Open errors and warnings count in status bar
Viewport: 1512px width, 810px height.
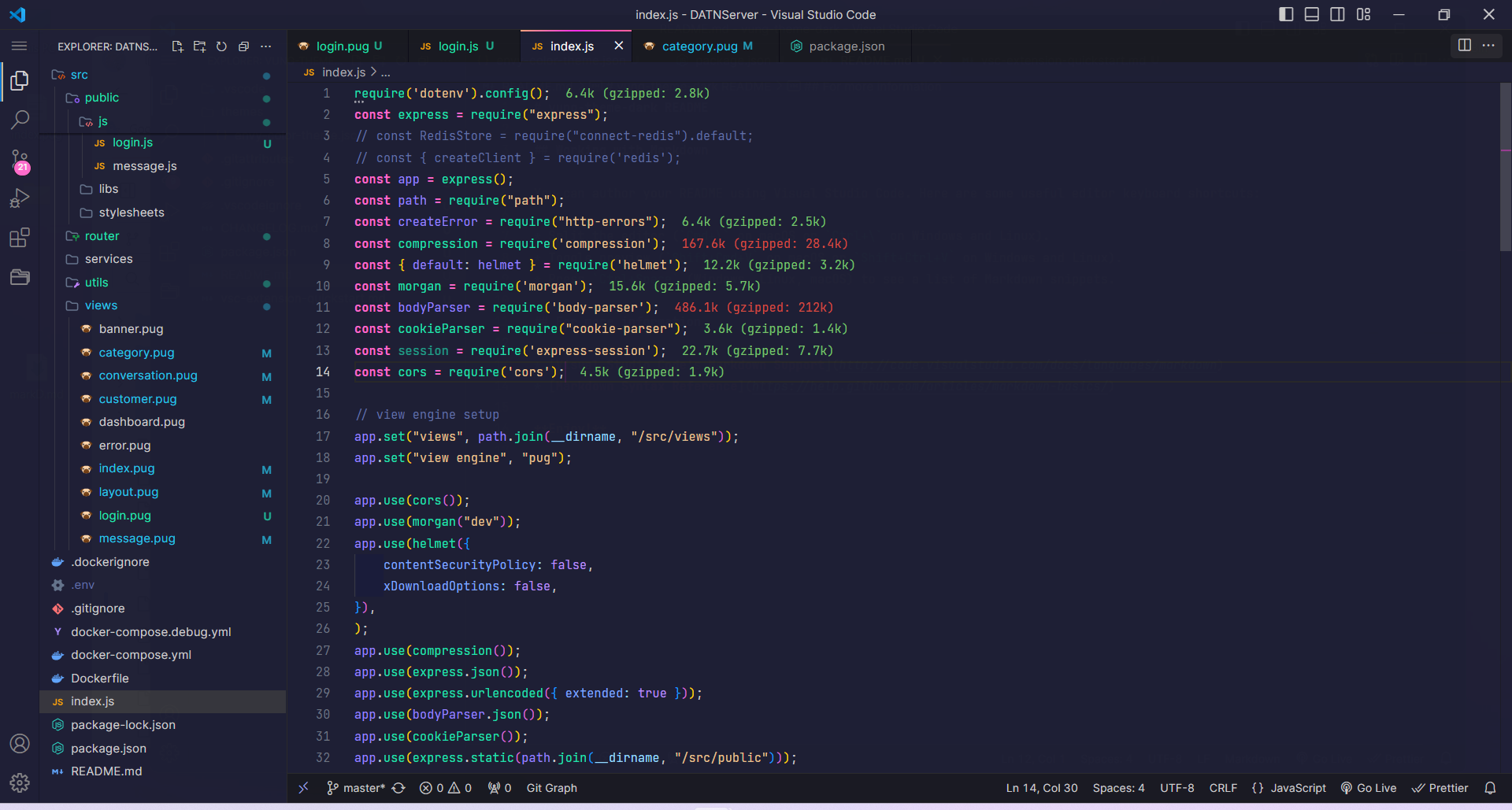[446, 788]
